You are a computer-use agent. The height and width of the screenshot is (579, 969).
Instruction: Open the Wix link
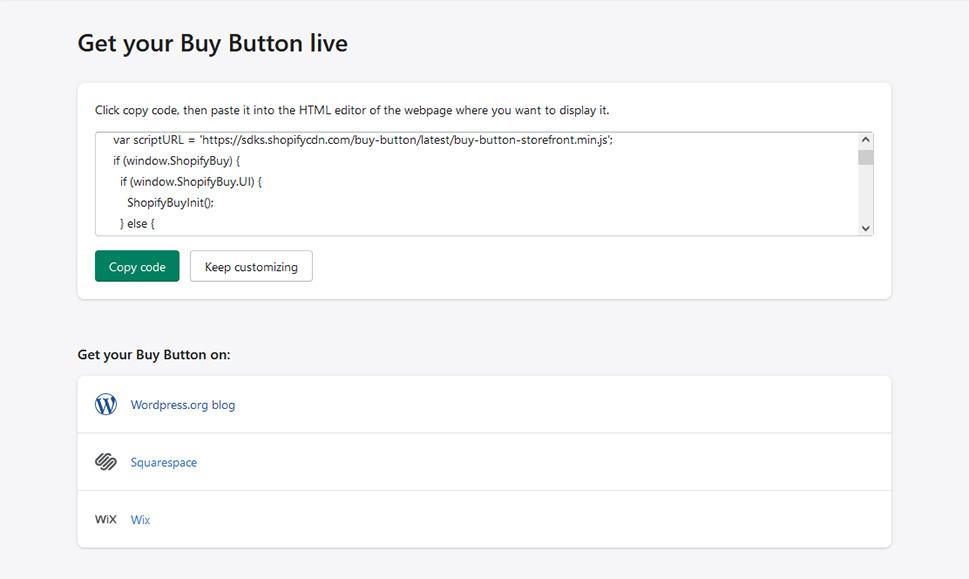coord(140,520)
